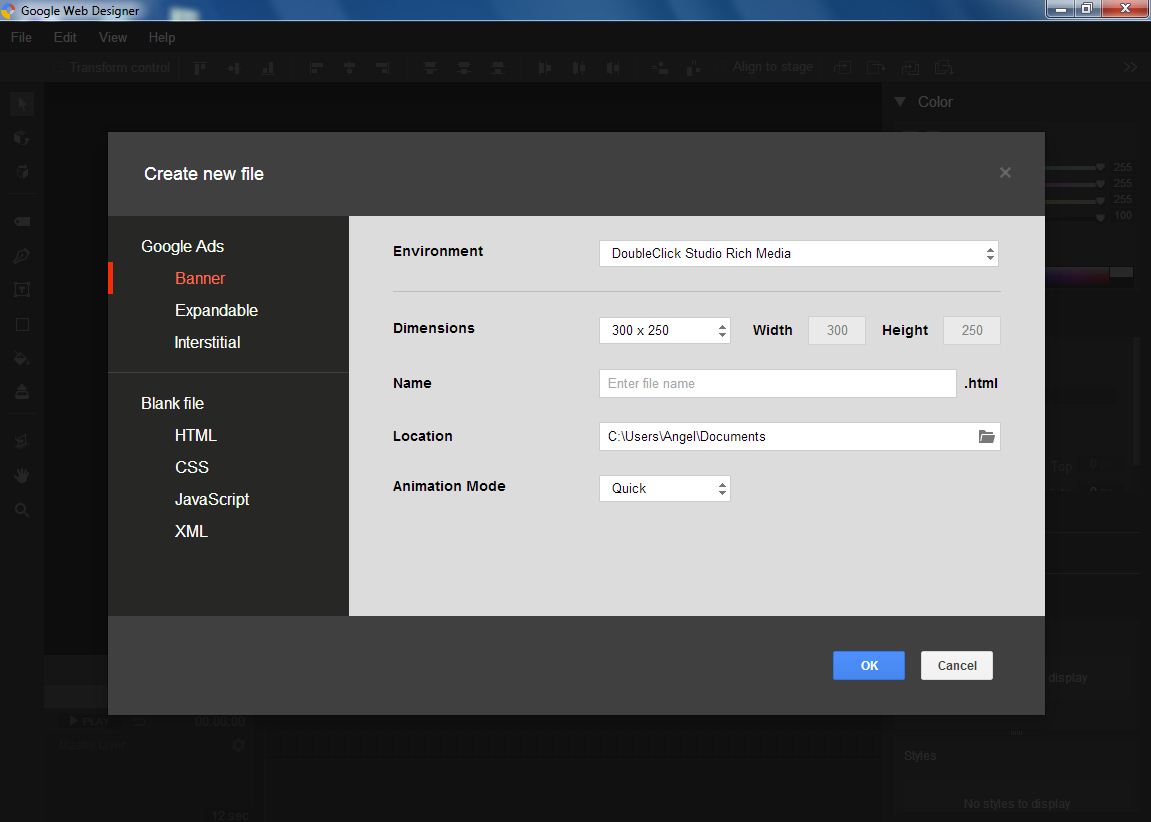Choose HTML under Blank file
The image size is (1151, 822).
(x=195, y=435)
